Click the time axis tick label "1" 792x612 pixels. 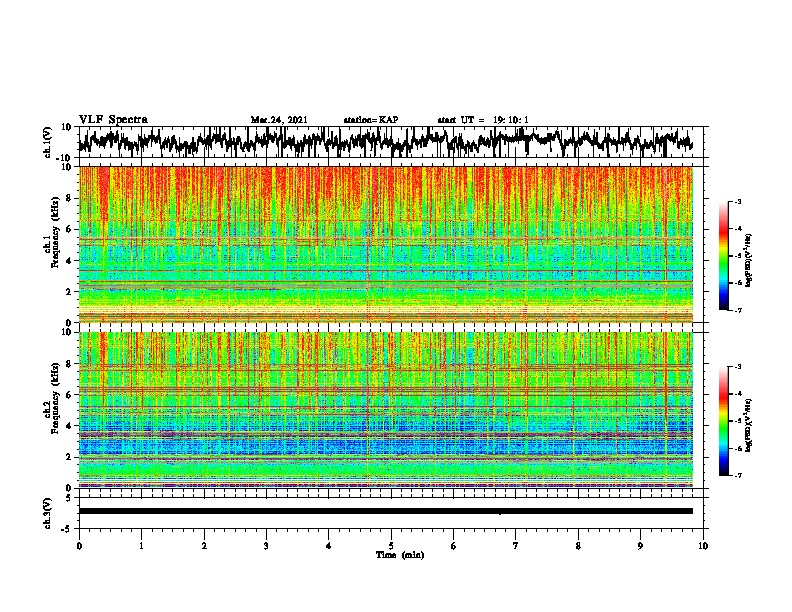point(141,546)
